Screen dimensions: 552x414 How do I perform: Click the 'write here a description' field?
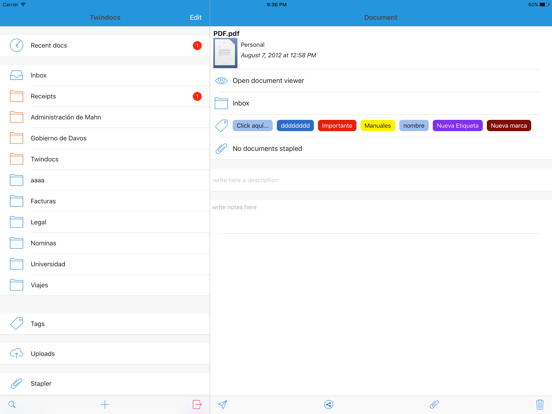pos(381,180)
